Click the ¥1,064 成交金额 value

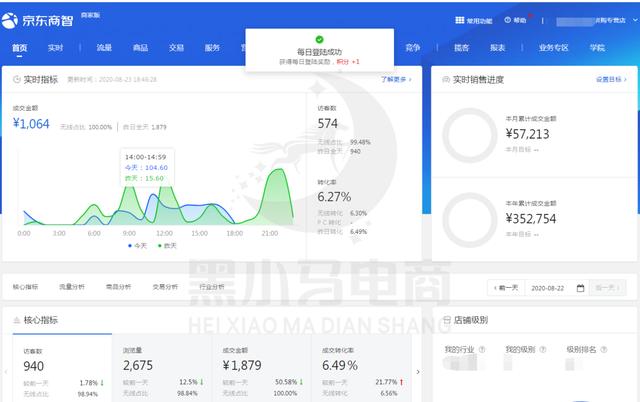tap(31, 124)
